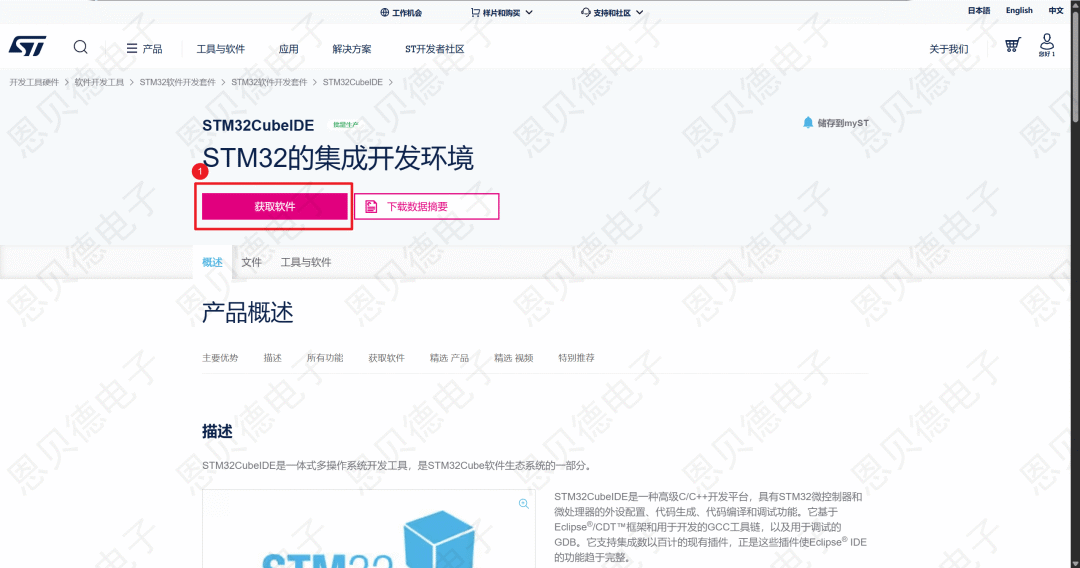Viewport: 1080px width, 568px height.
Task: Open the search magnifier icon
Action: tap(81, 47)
